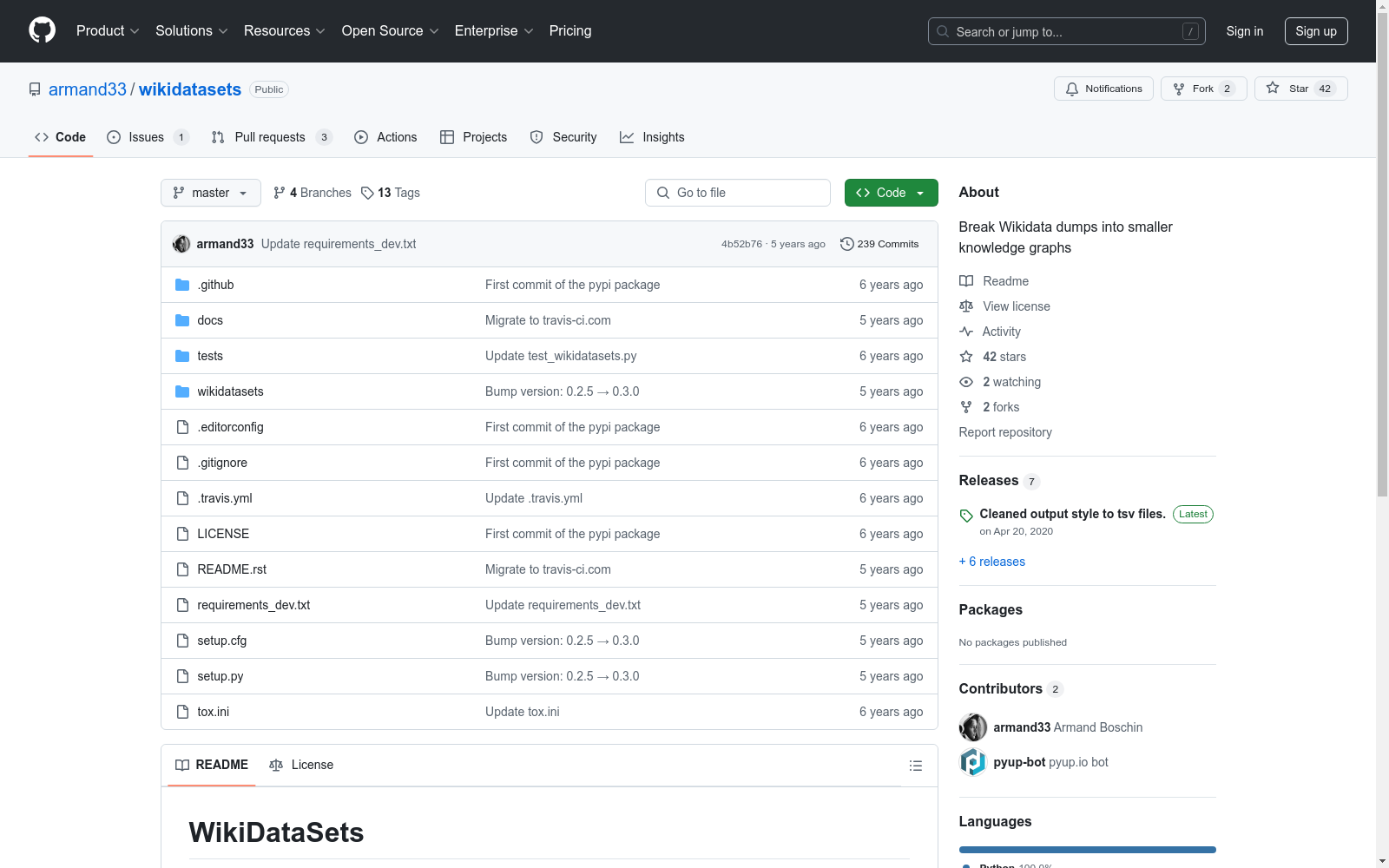Open the setup.cfg file
This screenshot has height=868, width=1389.
(x=222, y=641)
